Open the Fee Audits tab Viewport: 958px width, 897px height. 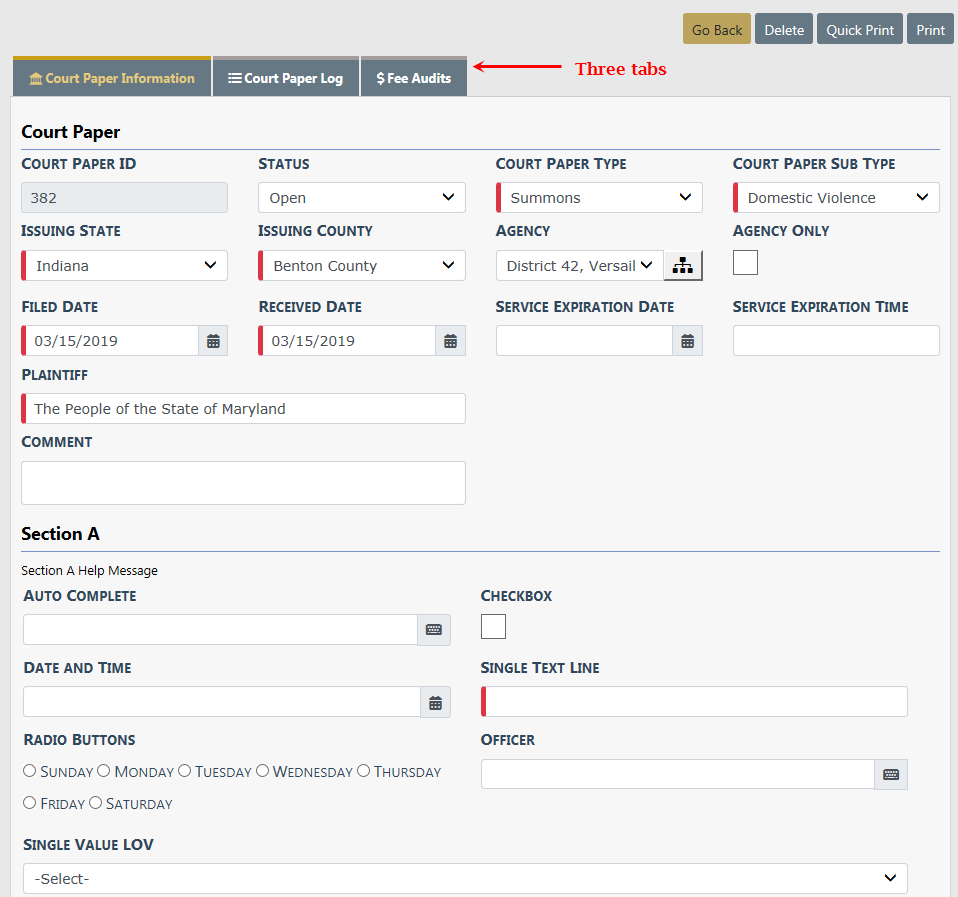414,78
